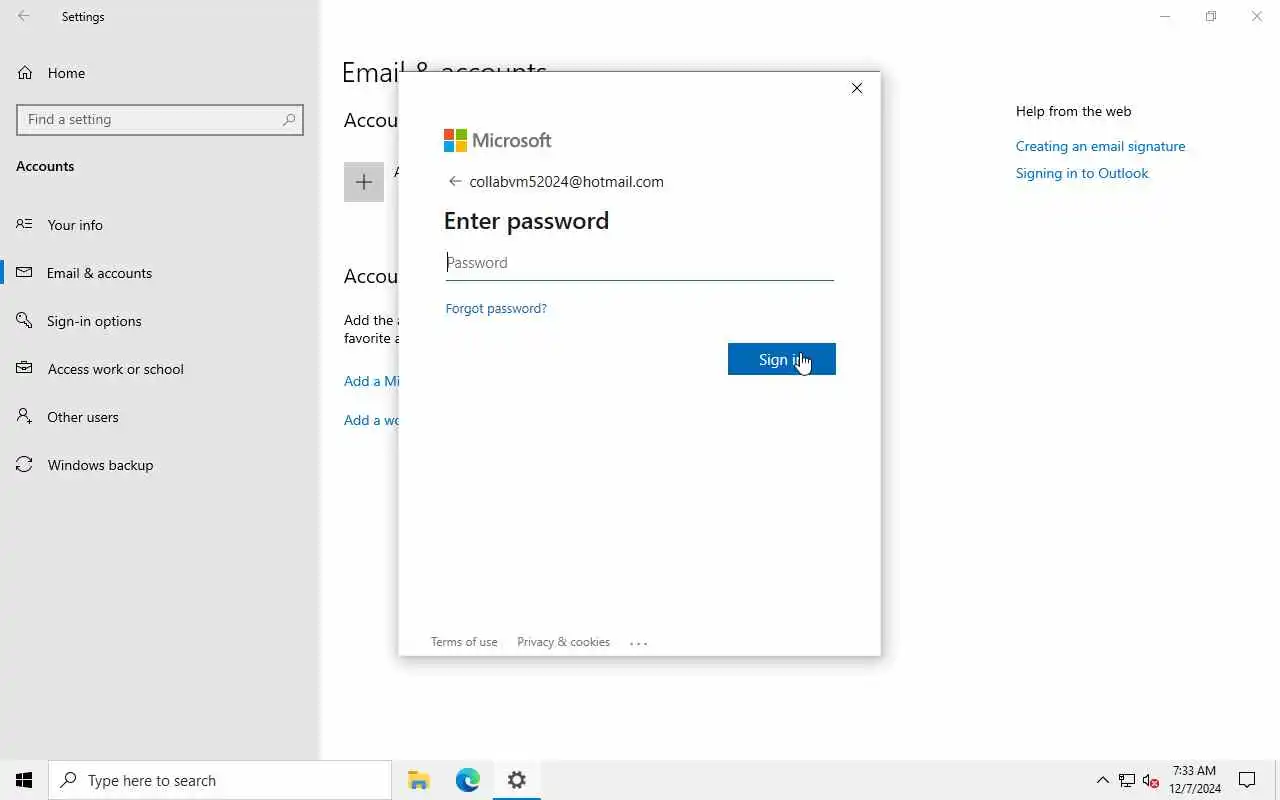Focus the Password input field

tap(639, 263)
